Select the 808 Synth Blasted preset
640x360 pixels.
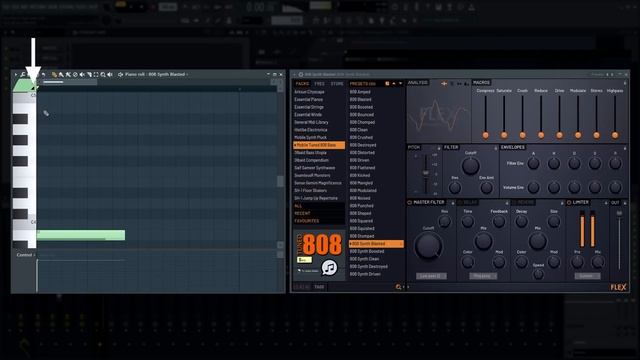click(x=376, y=244)
